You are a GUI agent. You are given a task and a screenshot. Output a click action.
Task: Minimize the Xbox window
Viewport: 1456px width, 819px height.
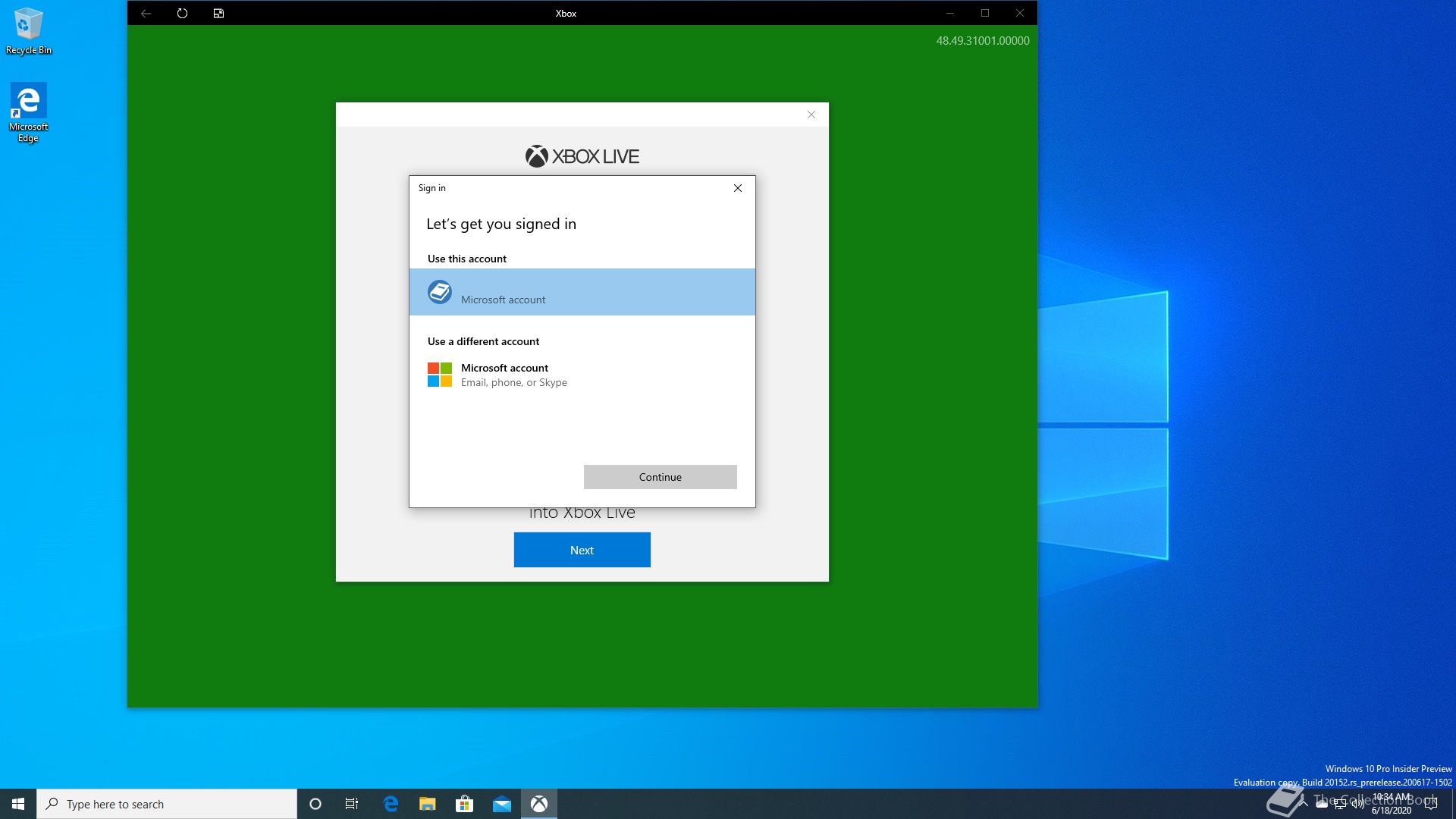[949, 13]
